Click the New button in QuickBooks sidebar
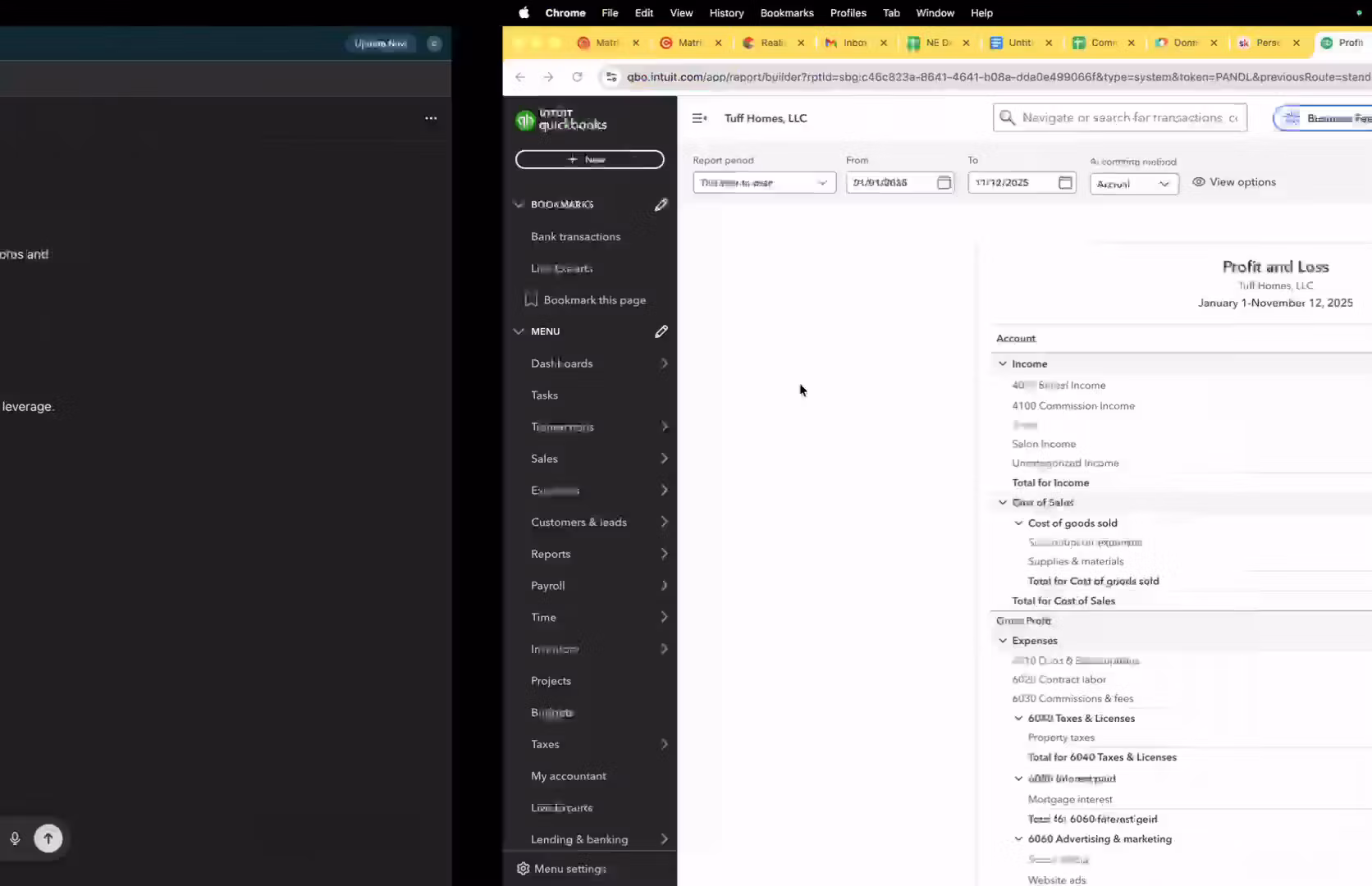This screenshot has width=1372, height=886. (589, 159)
